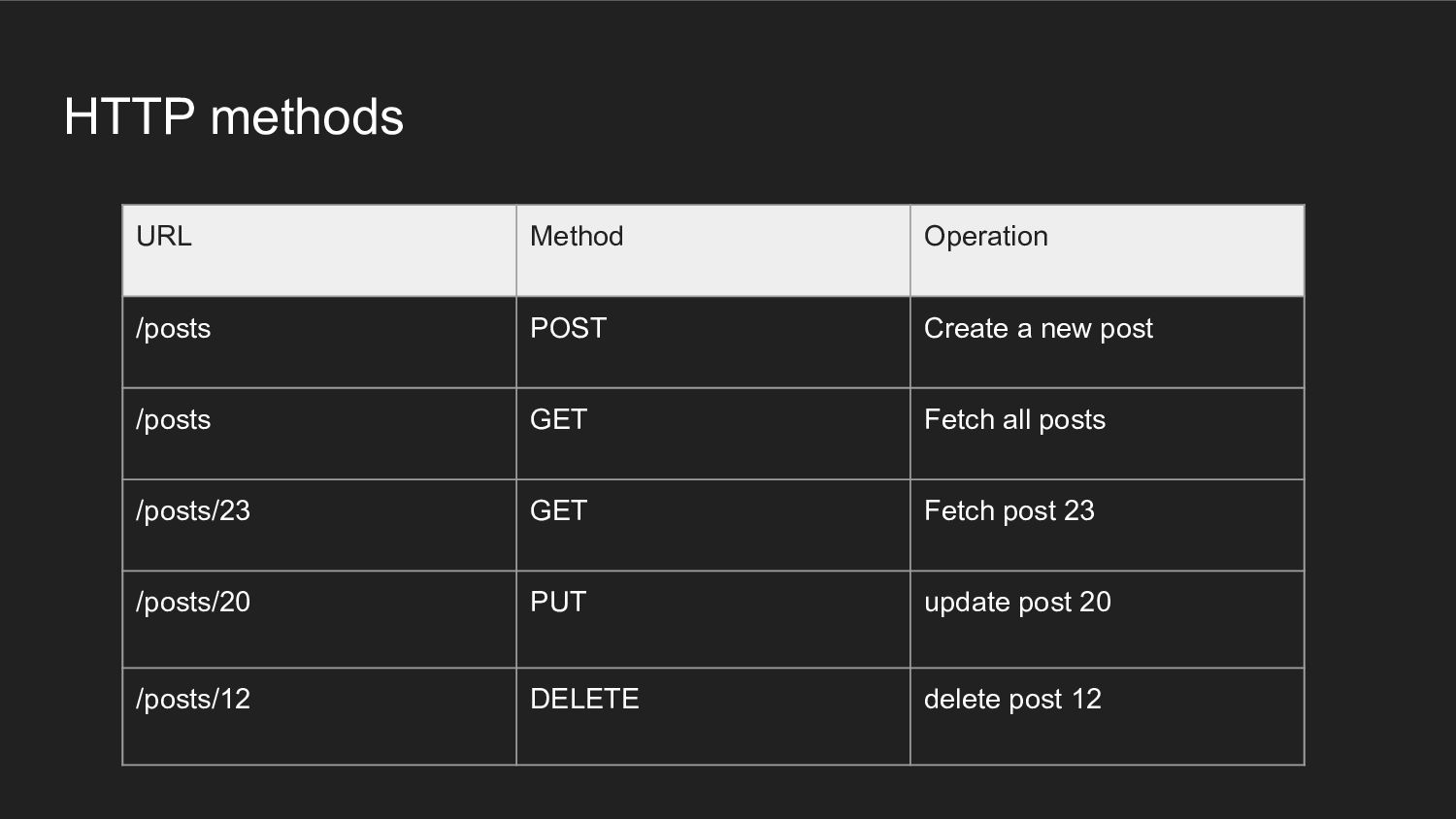Select the POST method cell
The image size is (1456, 819).
712,342
